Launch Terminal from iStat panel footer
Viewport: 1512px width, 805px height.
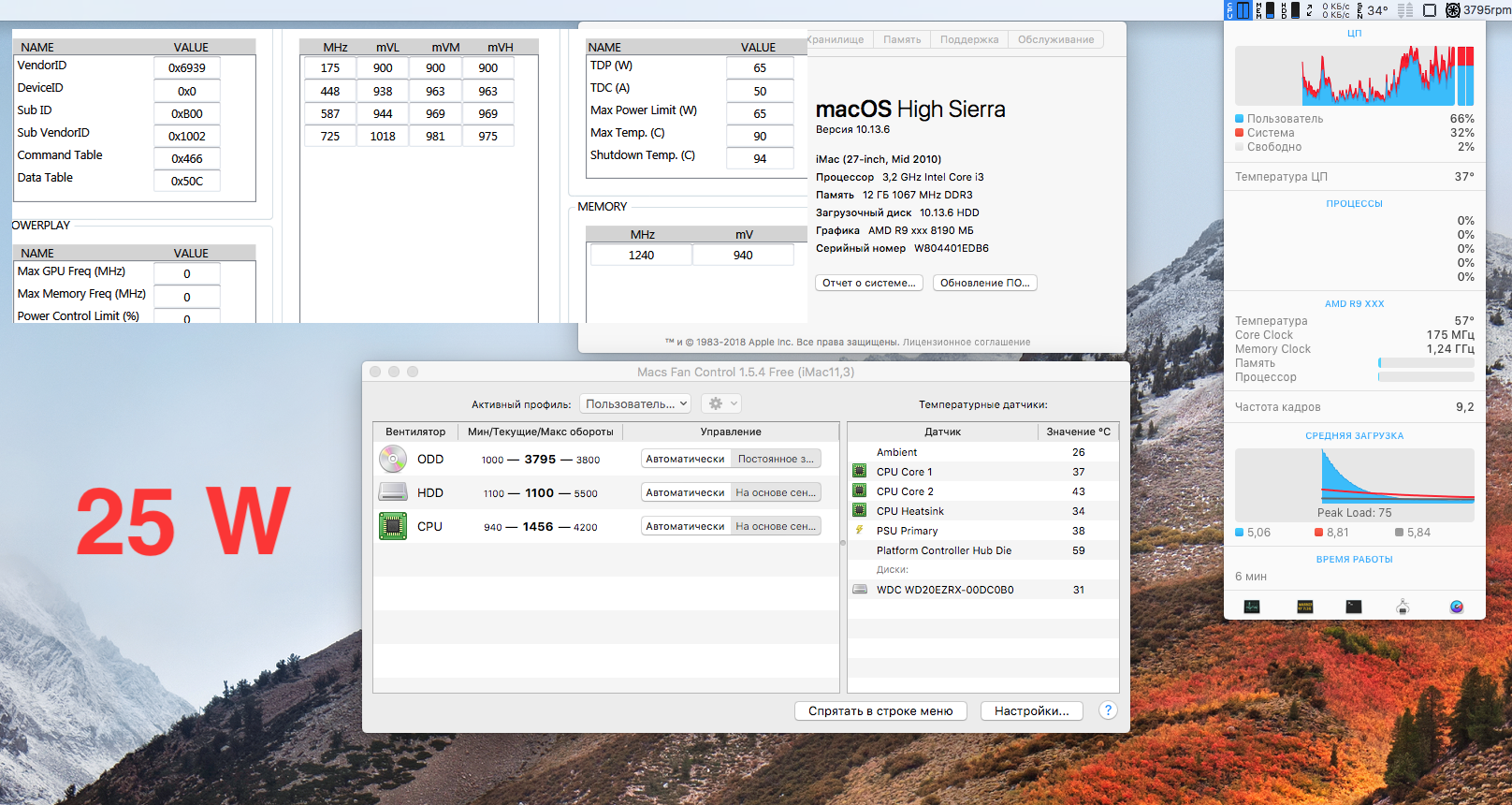tap(1354, 607)
